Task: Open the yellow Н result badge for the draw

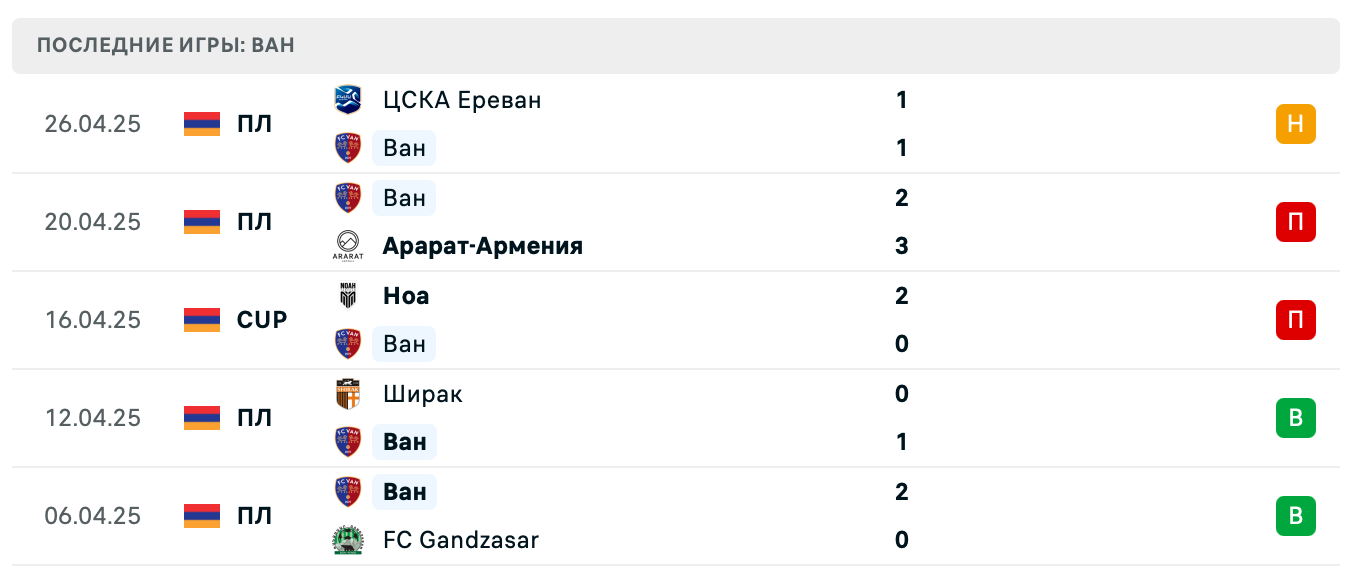Action: (x=1296, y=124)
